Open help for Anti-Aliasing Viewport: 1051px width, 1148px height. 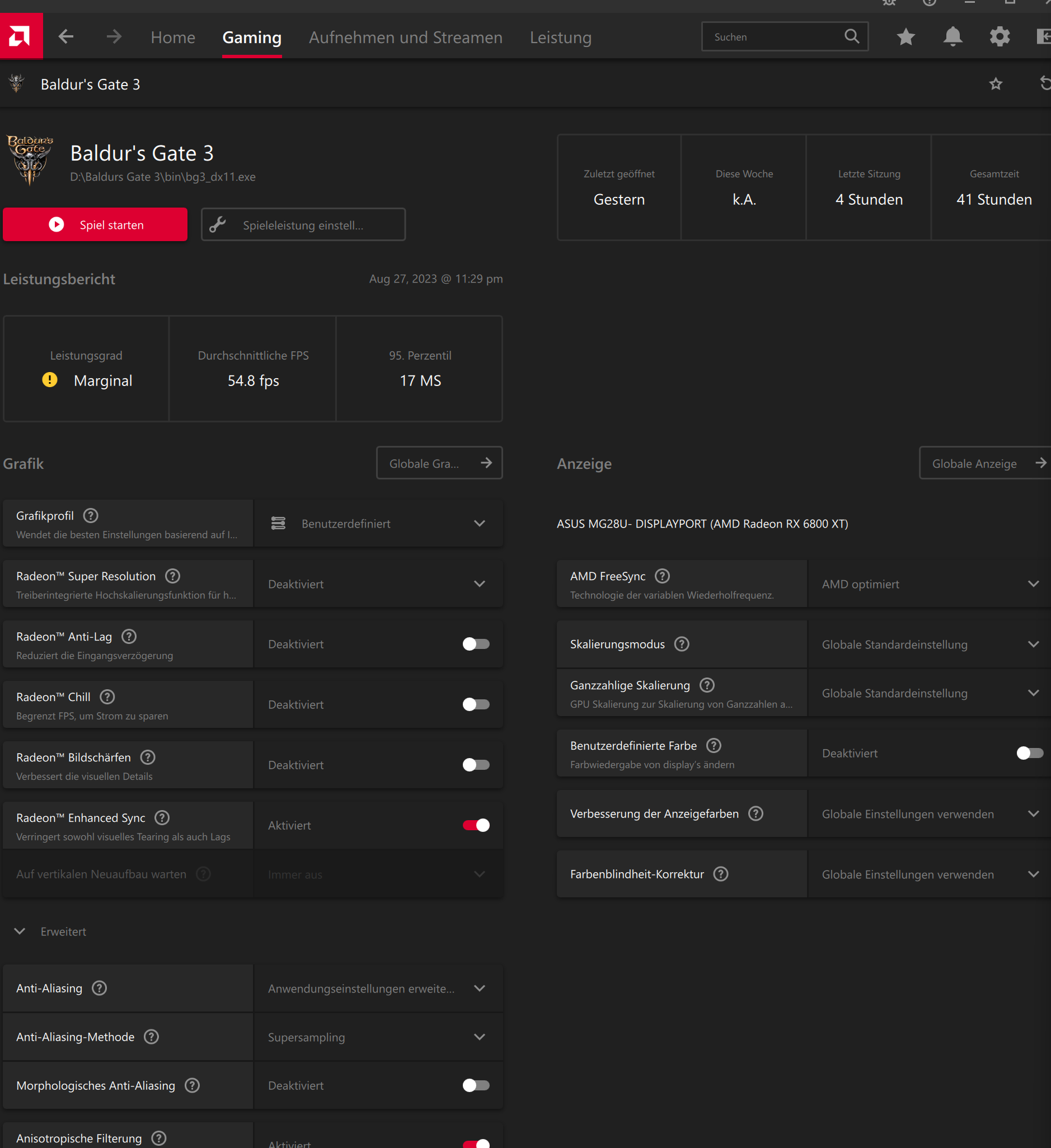click(x=99, y=988)
